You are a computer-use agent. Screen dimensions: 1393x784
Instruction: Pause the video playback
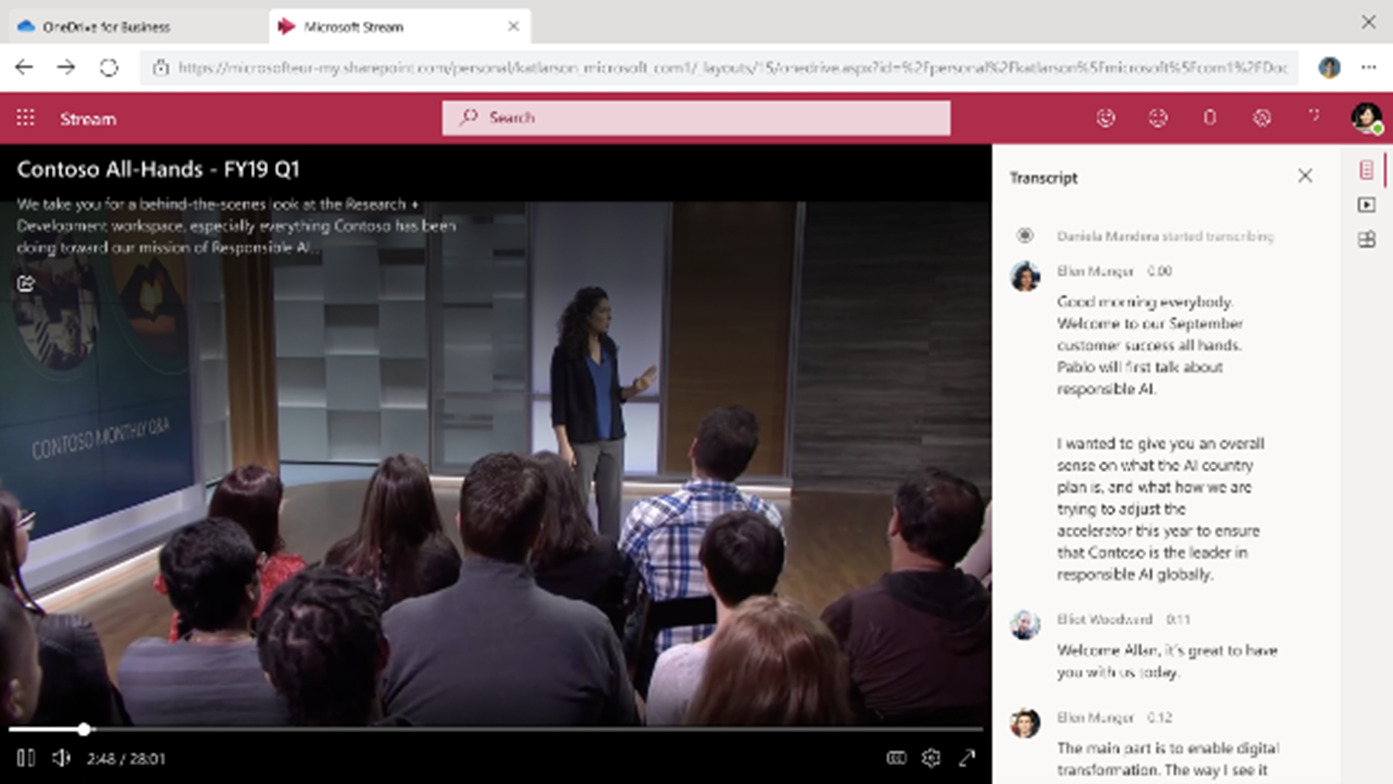26,758
